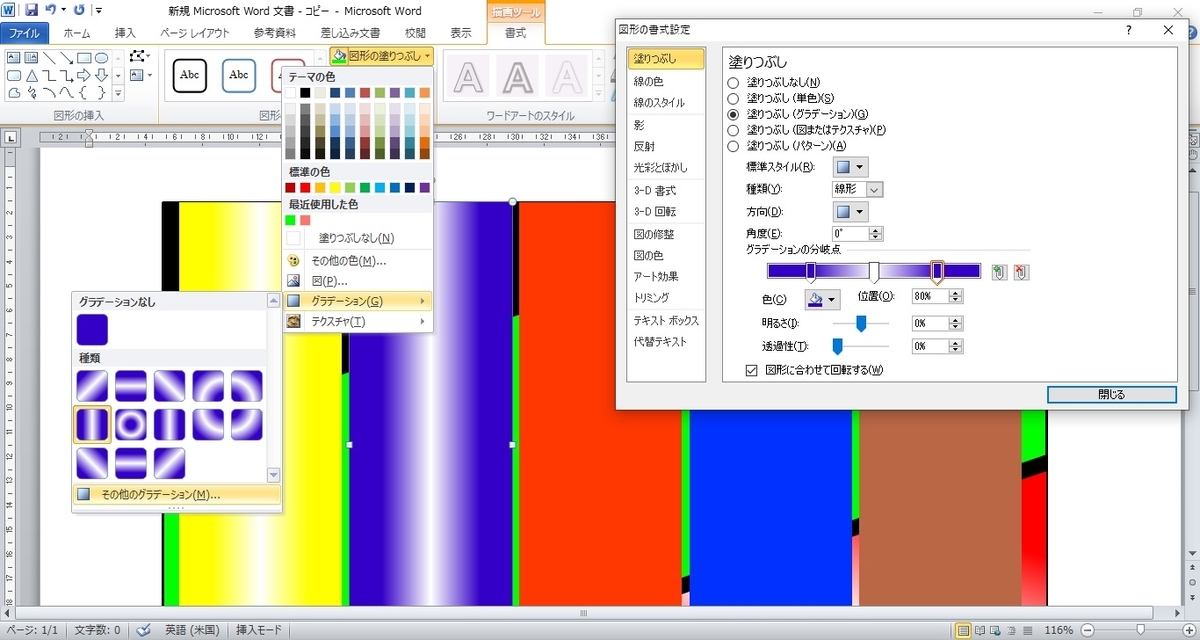Toggle 図形に合わせて回転する(W) checkbox
This screenshot has height=640, width=1200.
752,370
